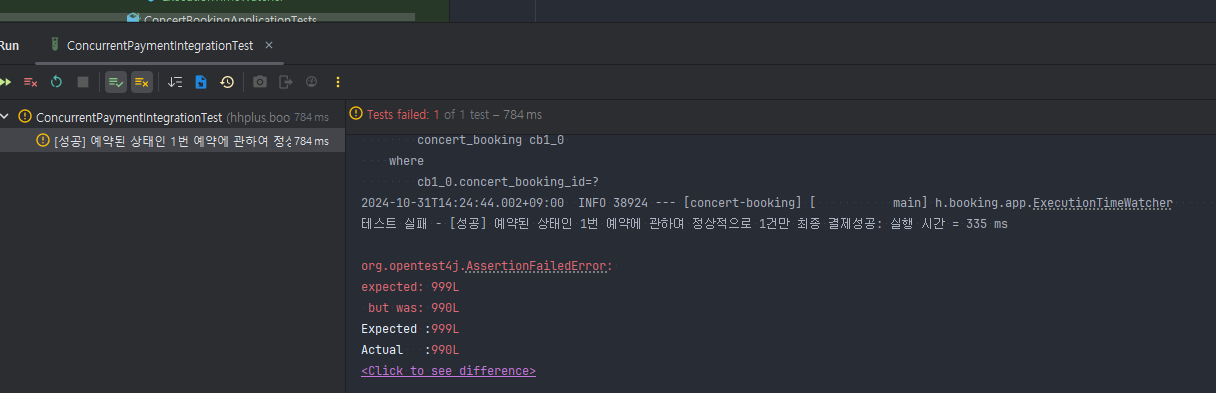The image size is (1216, 393).
Task: Rerun failed tests in toolbar
Action: point(31,82)
